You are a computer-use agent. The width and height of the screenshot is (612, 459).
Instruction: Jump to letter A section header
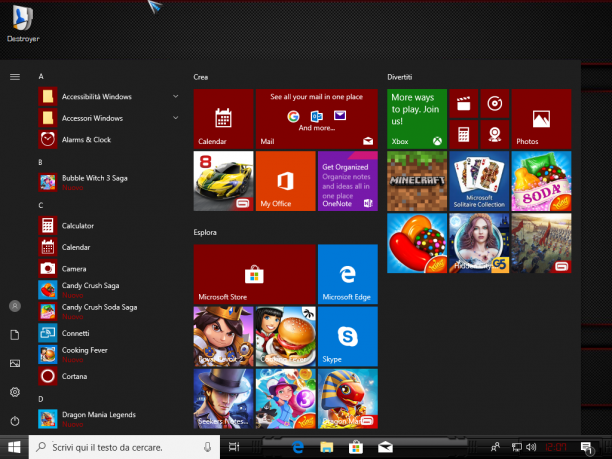[41, 76]
